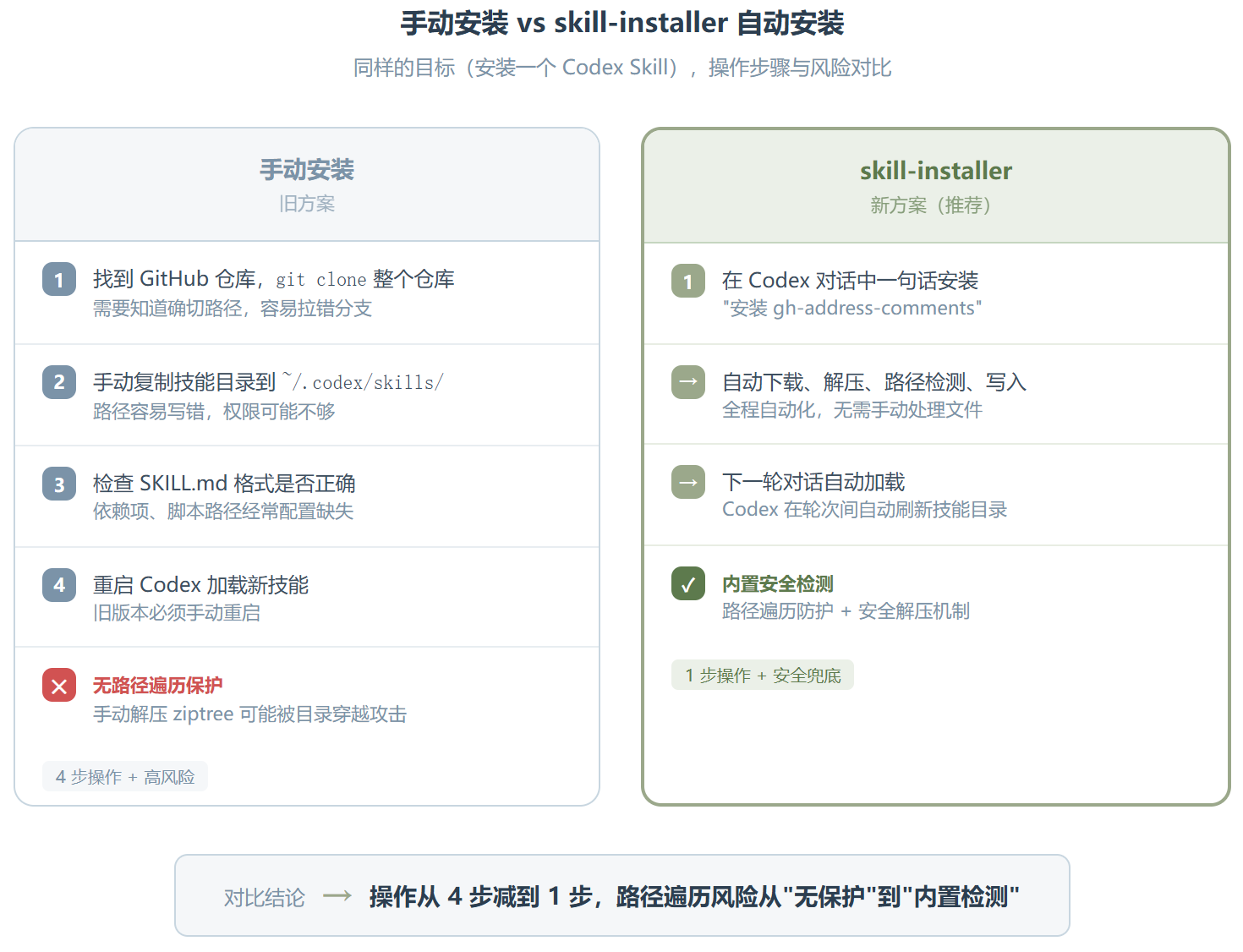
Task: Click text 需要知道确切路径，容易拉错分支
Action: click(x=233, y=309)
